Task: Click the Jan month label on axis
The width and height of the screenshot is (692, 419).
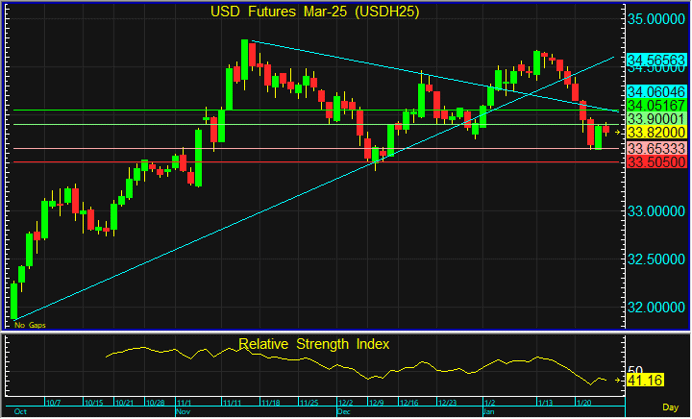Action: click(489, 411)
